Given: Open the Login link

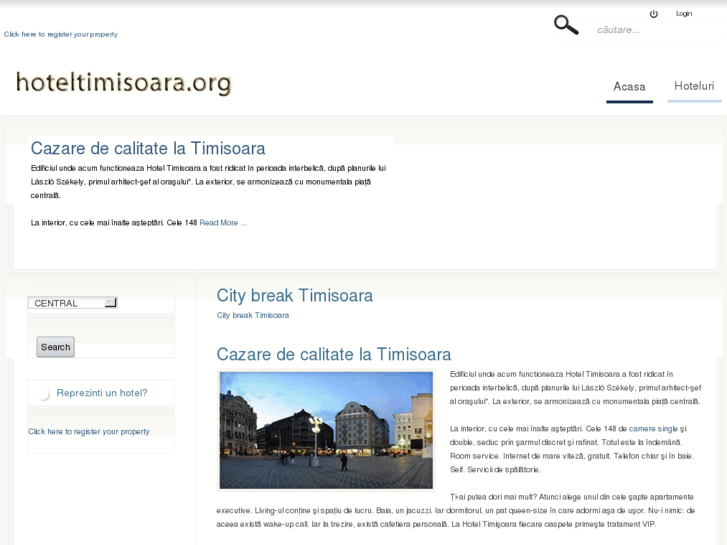Looking at the screenshot, I should click(684, 13).
